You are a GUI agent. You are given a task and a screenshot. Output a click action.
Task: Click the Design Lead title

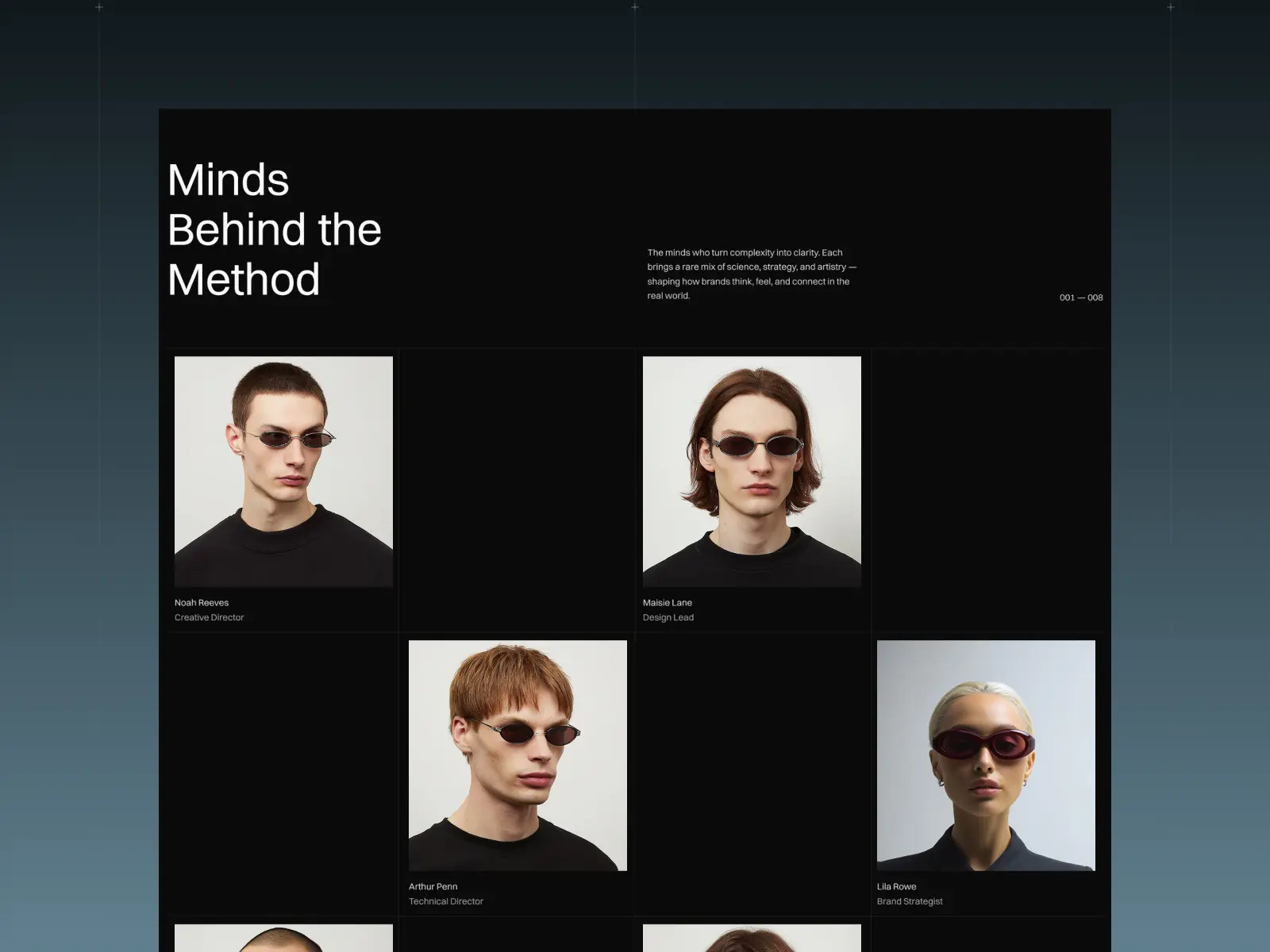pos(668,617)
